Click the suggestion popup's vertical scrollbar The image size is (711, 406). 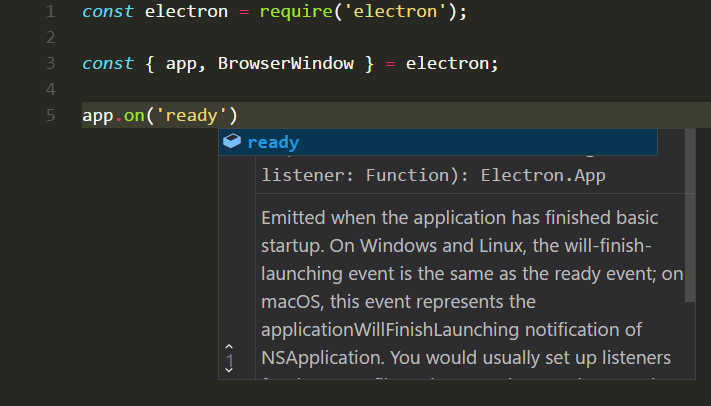point(690,215)
